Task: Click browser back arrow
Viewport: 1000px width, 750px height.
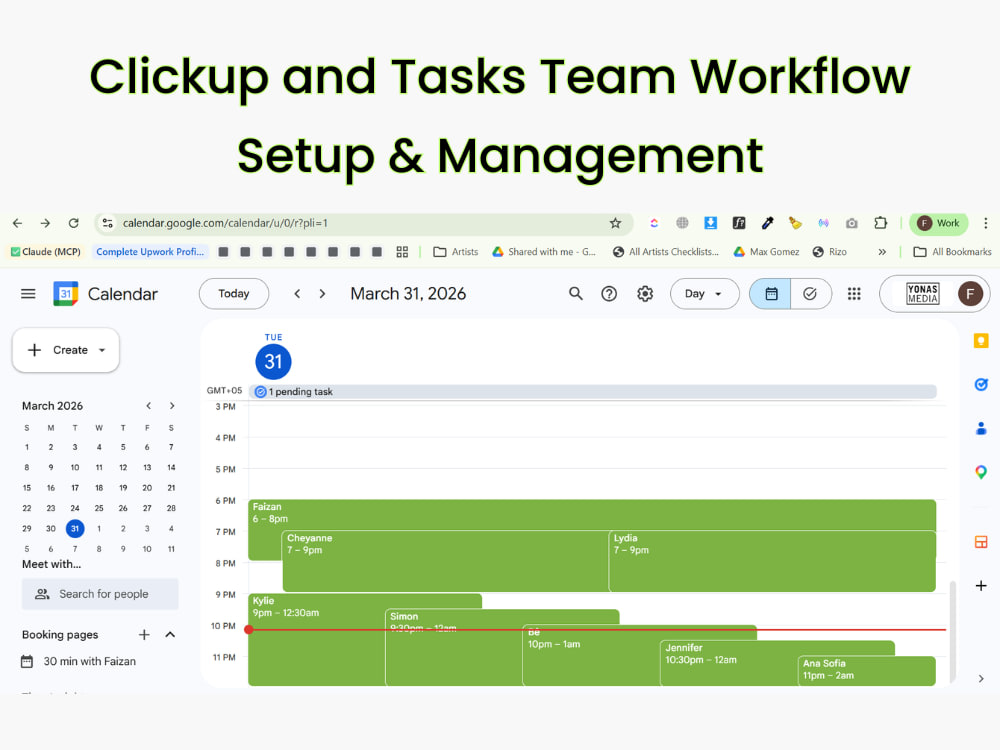Action: tap(17, 223)
